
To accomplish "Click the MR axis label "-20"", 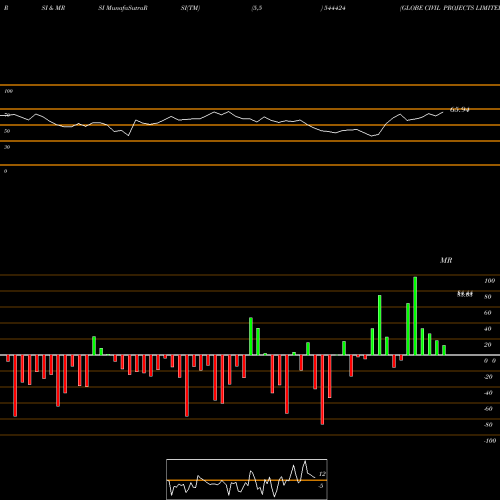I will pos(488,377).
